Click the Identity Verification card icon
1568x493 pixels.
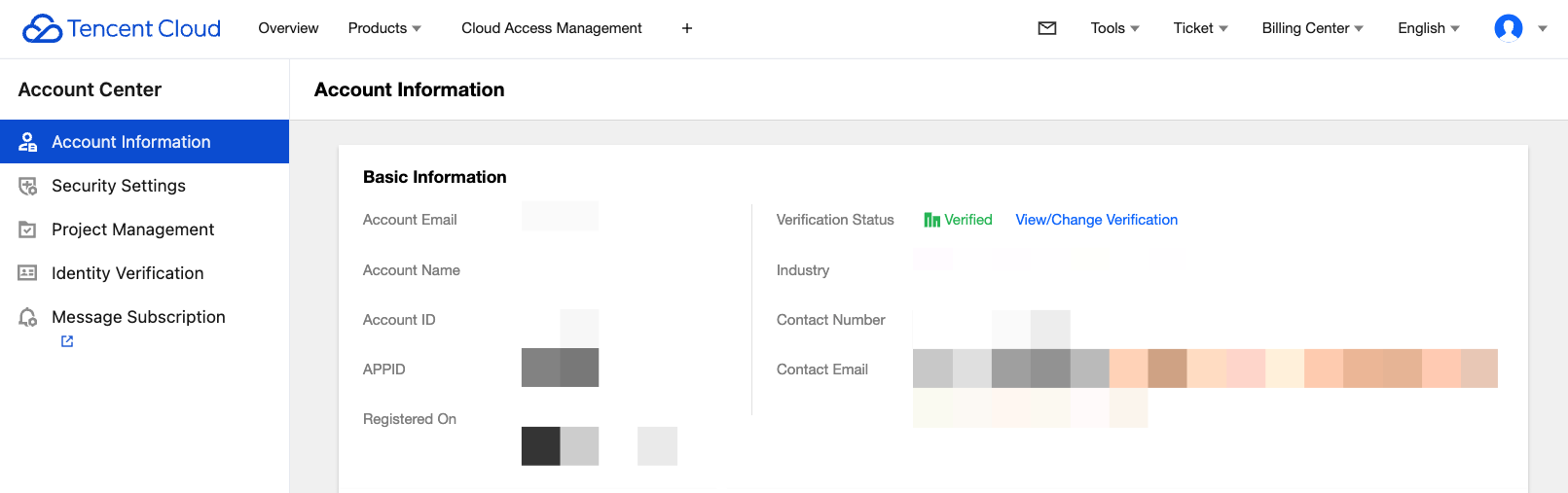click(28, 273)
